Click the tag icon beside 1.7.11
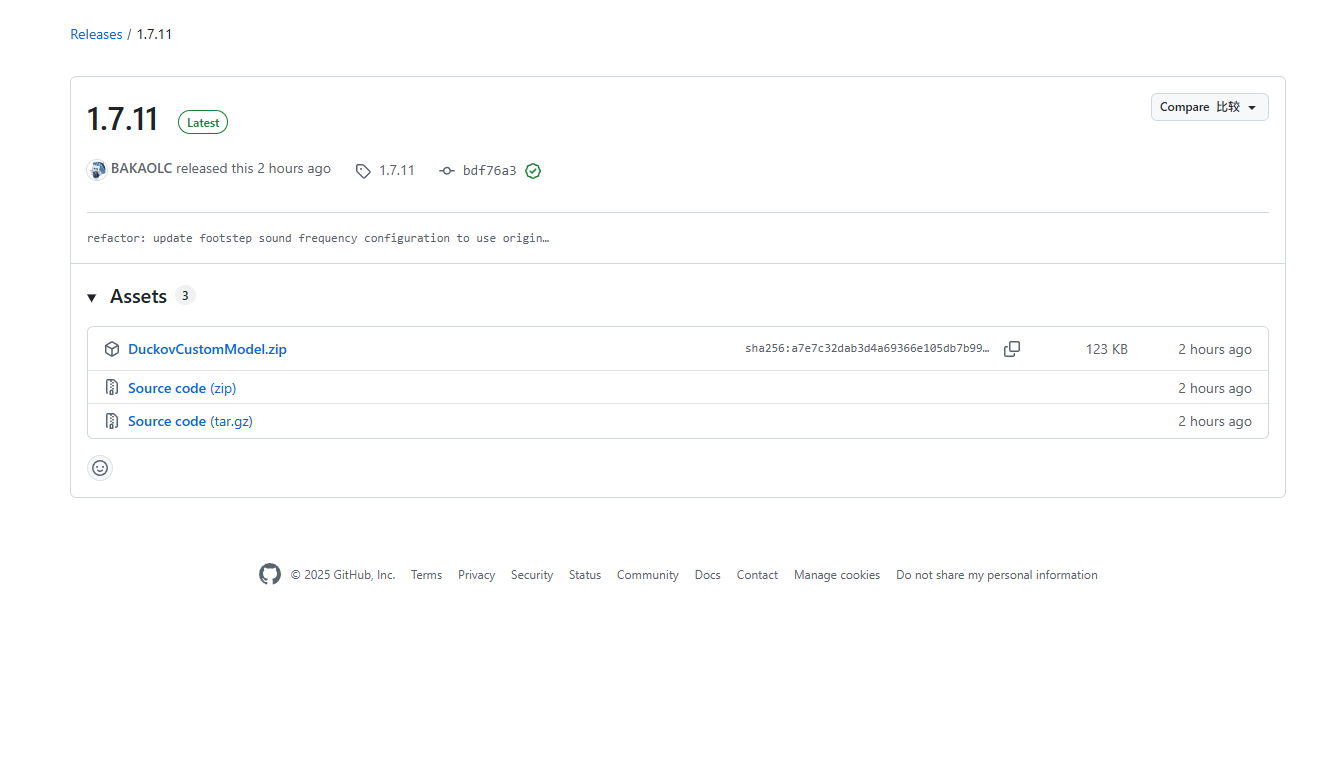 363,171
